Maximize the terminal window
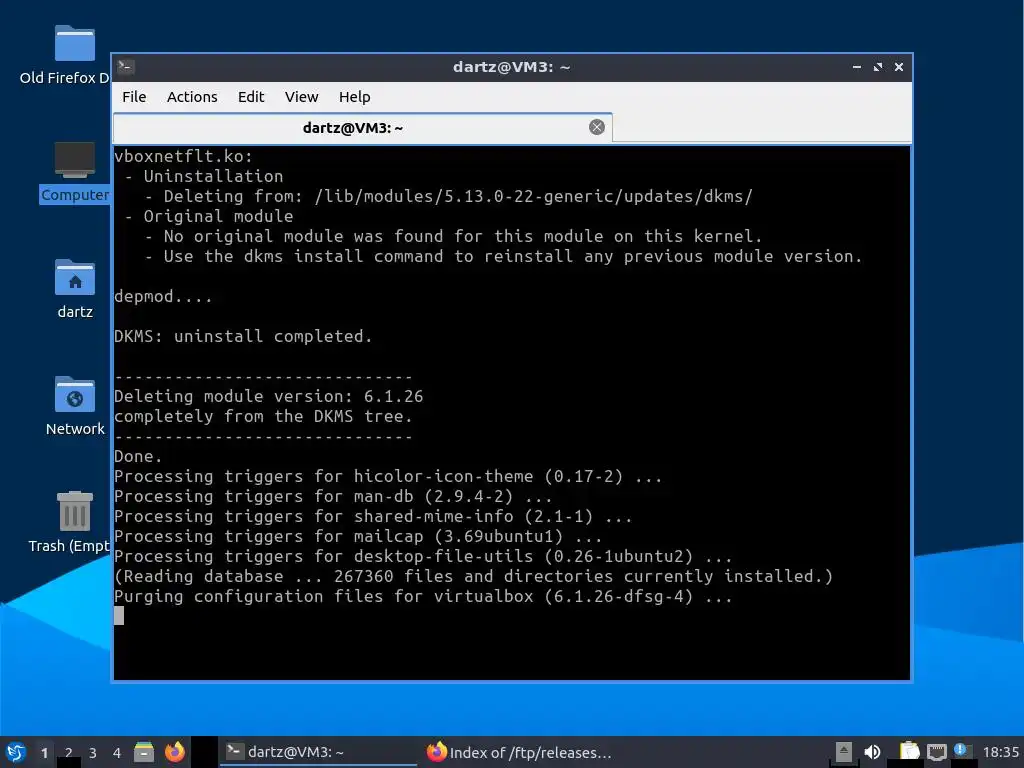 tap(878, 67)
